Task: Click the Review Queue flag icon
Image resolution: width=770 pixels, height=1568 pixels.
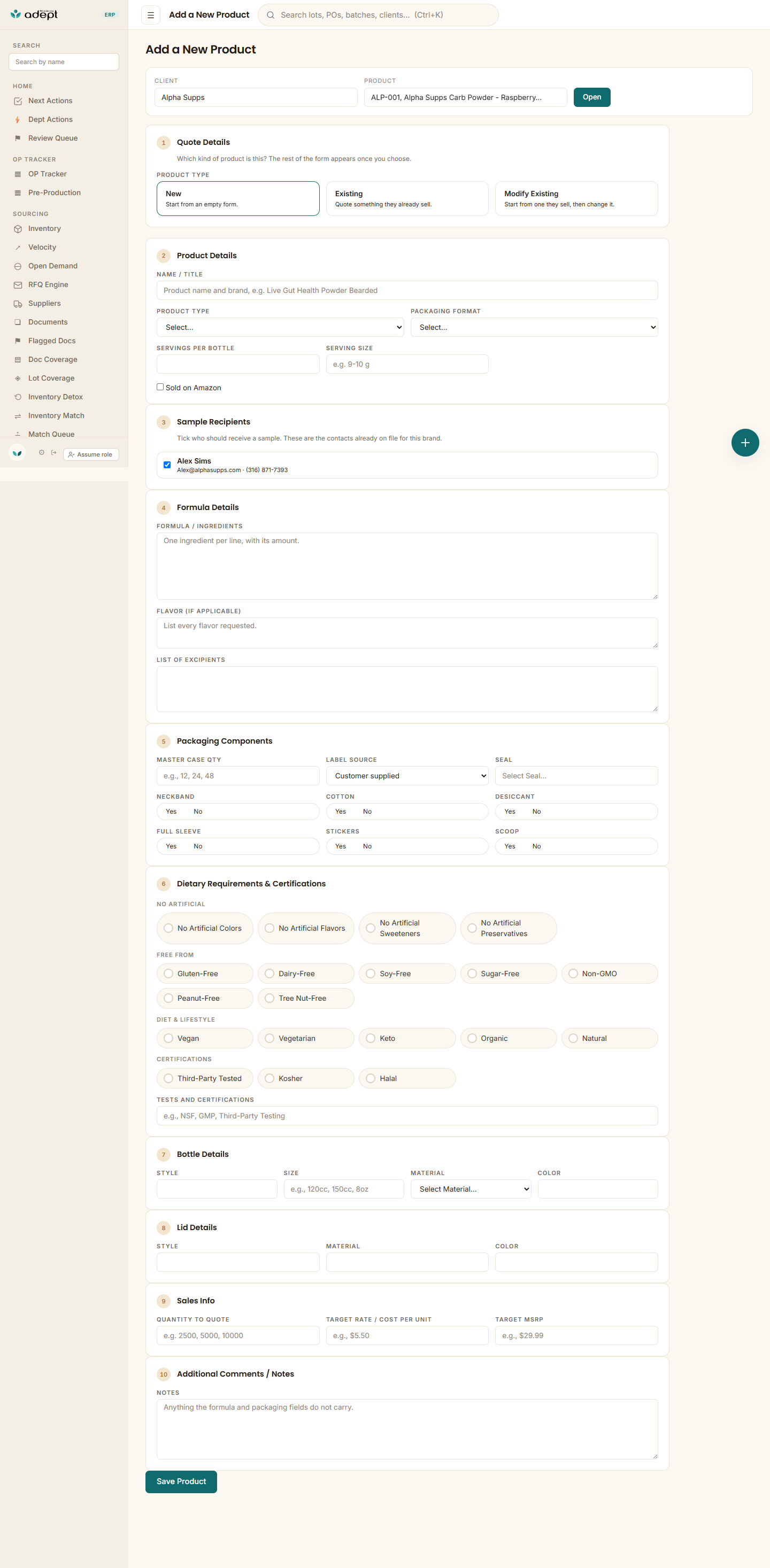Action: [x=18, y=138]
